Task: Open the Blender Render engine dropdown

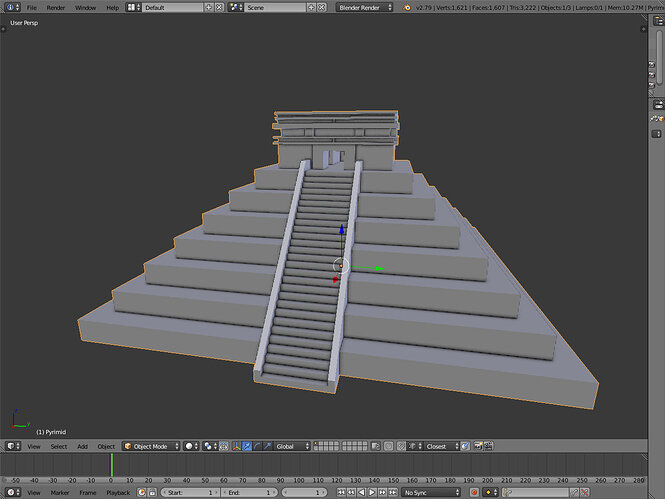Action: [x=365, y=7]
